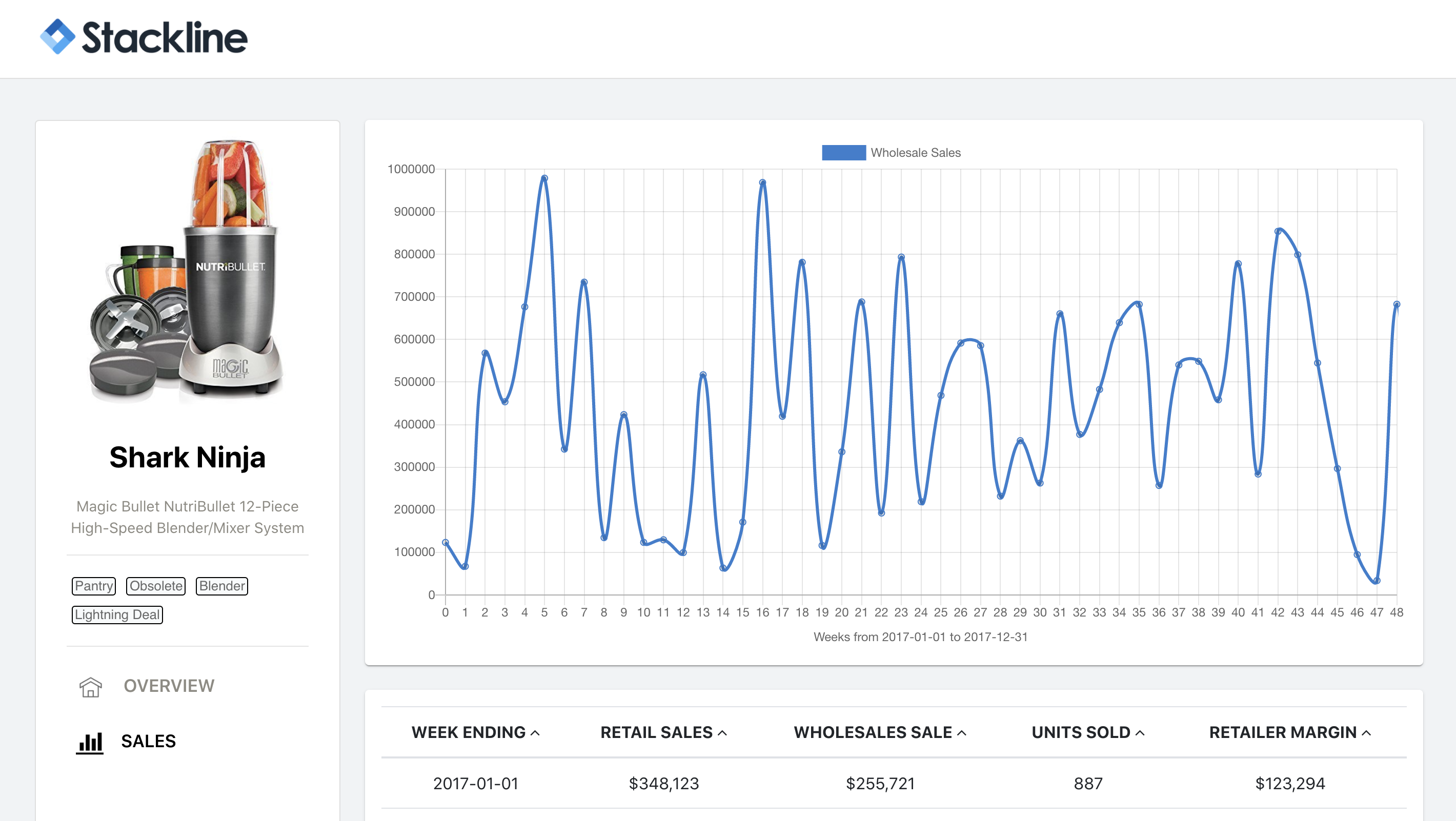
Task: Click the week 5 peak data point
Action: [544, 178]
